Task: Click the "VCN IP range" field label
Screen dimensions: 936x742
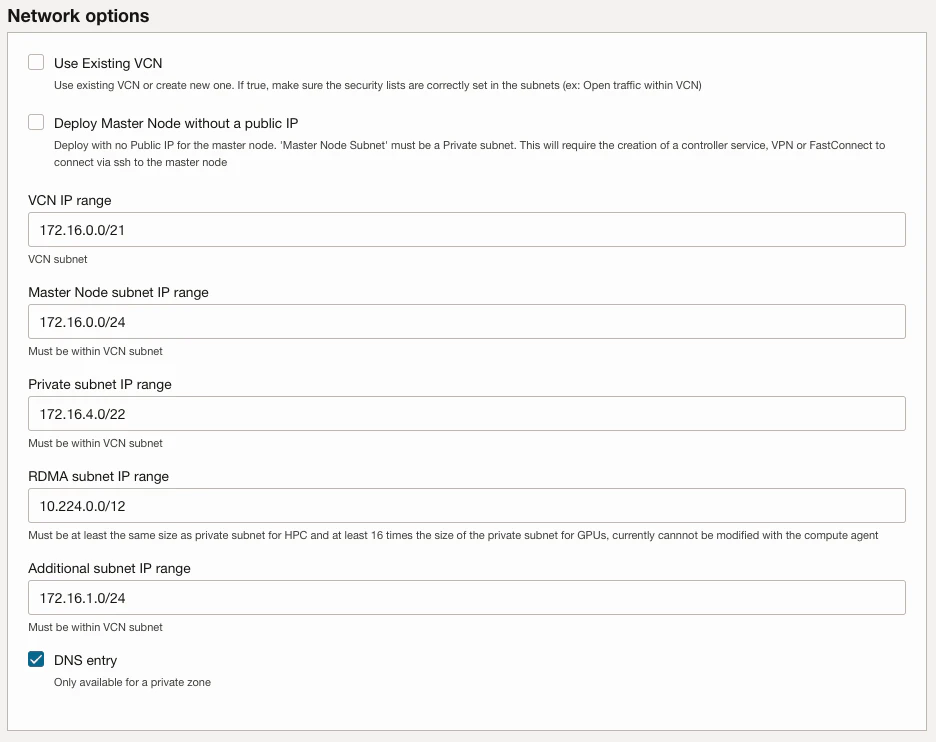Action: coord(70,201)
